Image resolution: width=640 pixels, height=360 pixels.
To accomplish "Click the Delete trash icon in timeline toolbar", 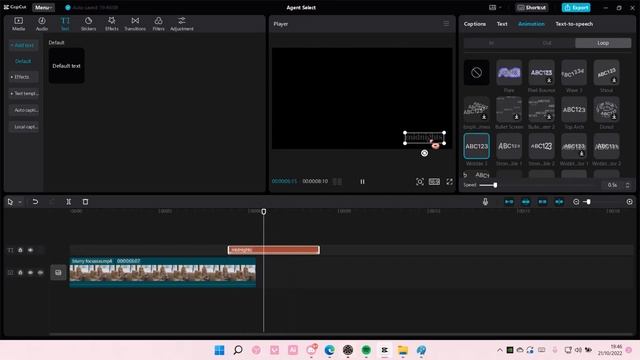I will click(85, 202).
